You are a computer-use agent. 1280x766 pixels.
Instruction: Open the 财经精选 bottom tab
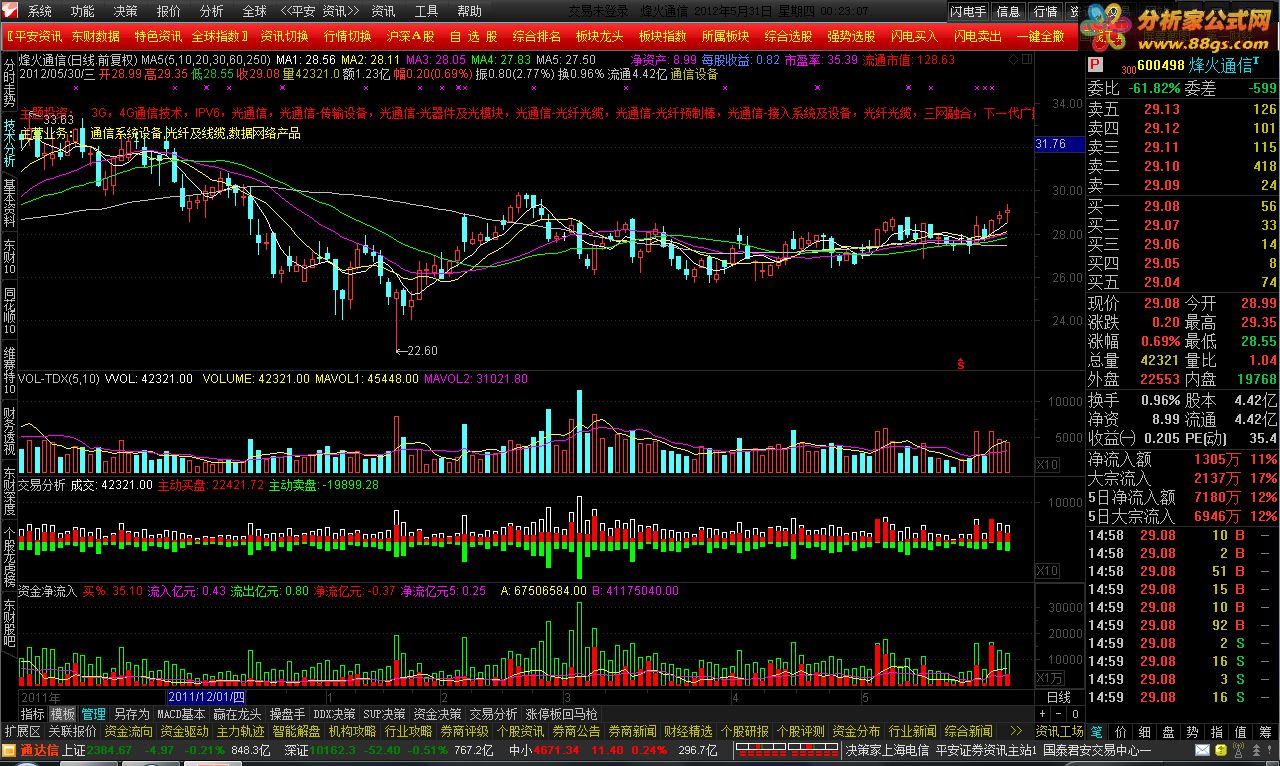point(689,732)
